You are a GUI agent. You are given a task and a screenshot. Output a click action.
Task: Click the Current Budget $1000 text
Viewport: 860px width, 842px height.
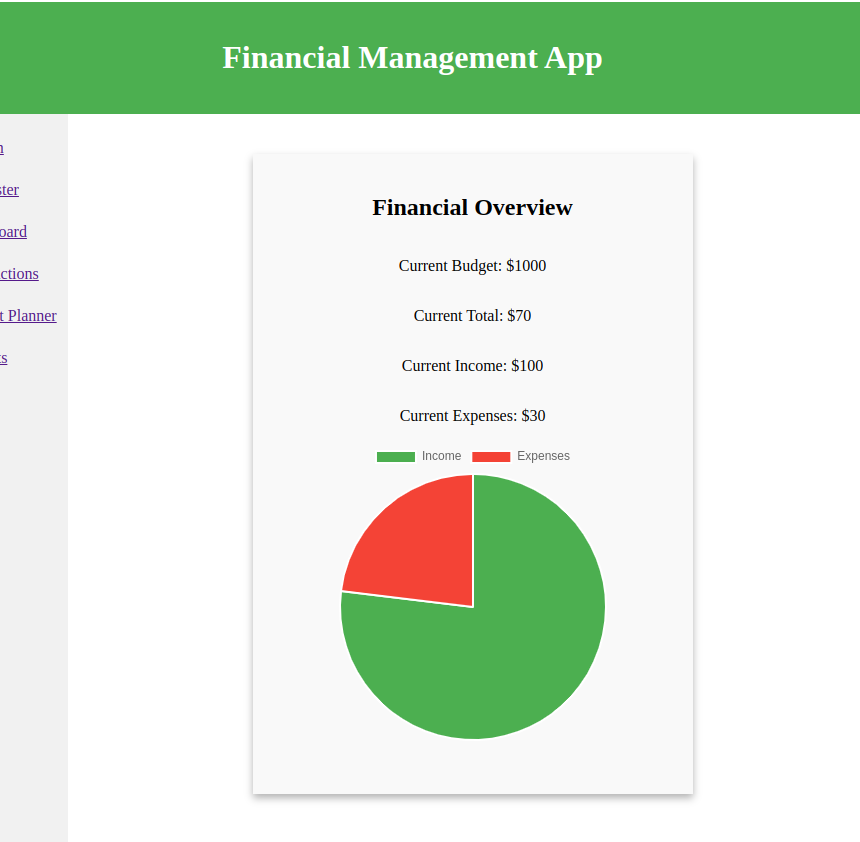point(472,265)
